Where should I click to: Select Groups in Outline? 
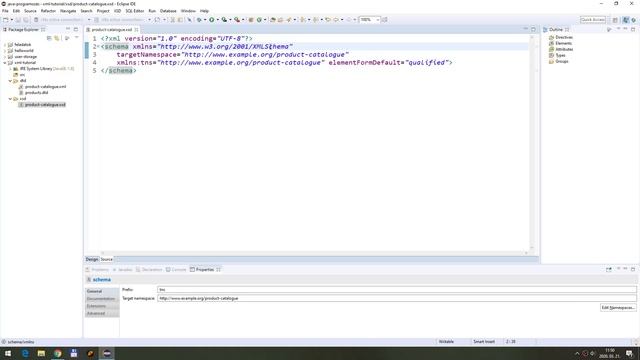coord(559,61)
